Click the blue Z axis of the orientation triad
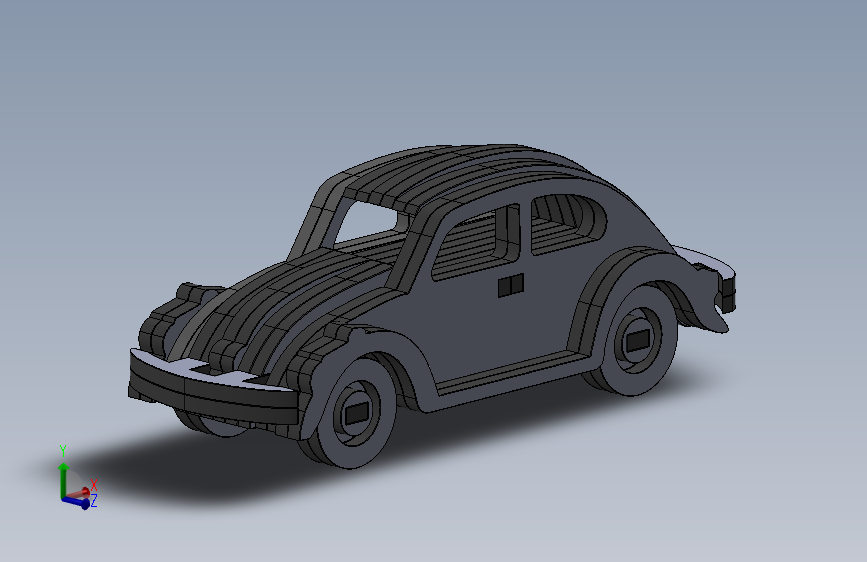Viewport: 867px width, 562px height. click(x=77, y=502)
